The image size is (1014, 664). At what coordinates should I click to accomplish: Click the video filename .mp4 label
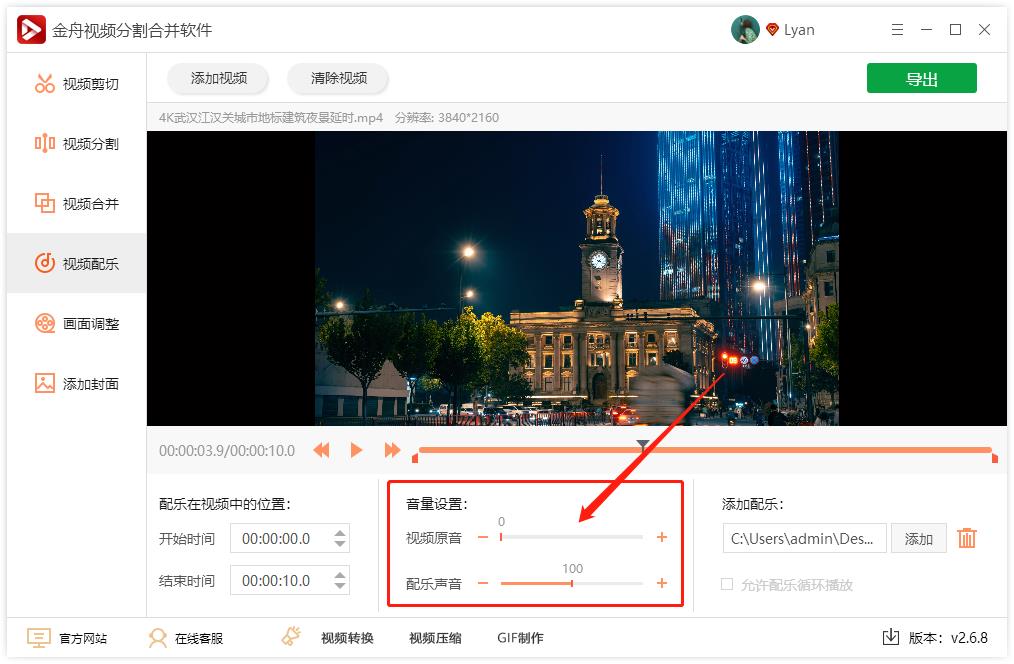[271, 118]
